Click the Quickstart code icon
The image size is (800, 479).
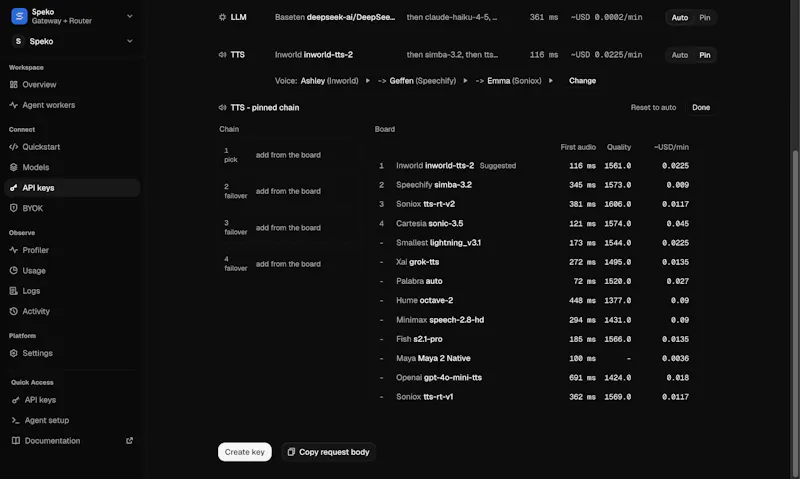14,147
